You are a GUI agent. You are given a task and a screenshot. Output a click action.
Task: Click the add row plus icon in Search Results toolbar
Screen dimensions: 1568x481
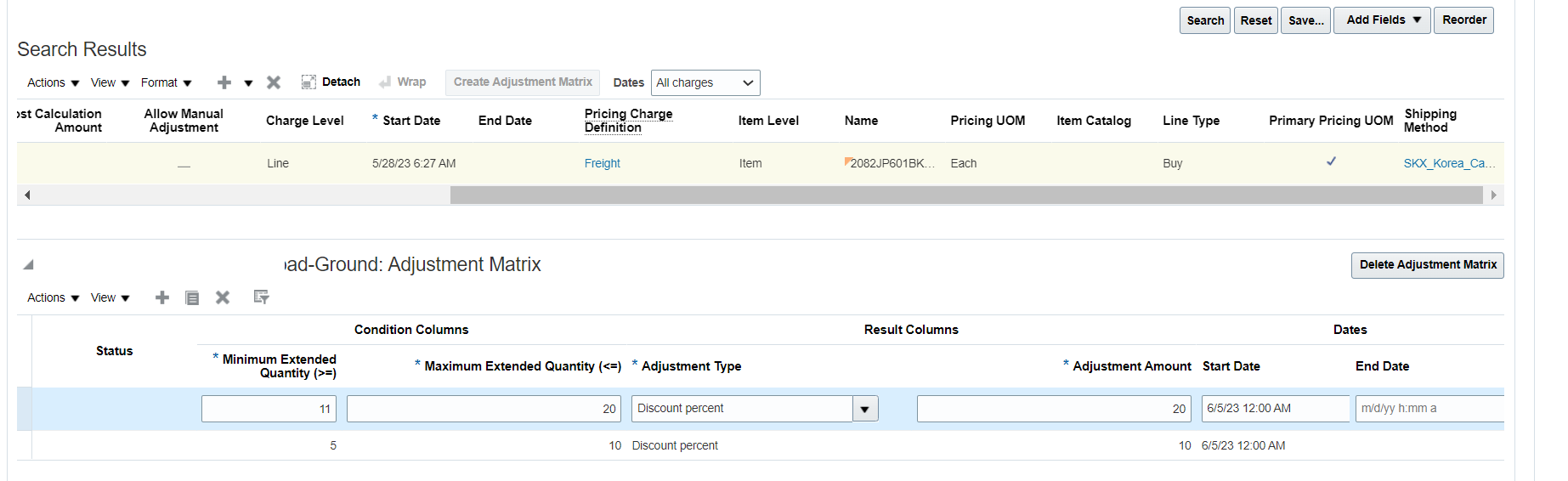click(x=224, y=82)
